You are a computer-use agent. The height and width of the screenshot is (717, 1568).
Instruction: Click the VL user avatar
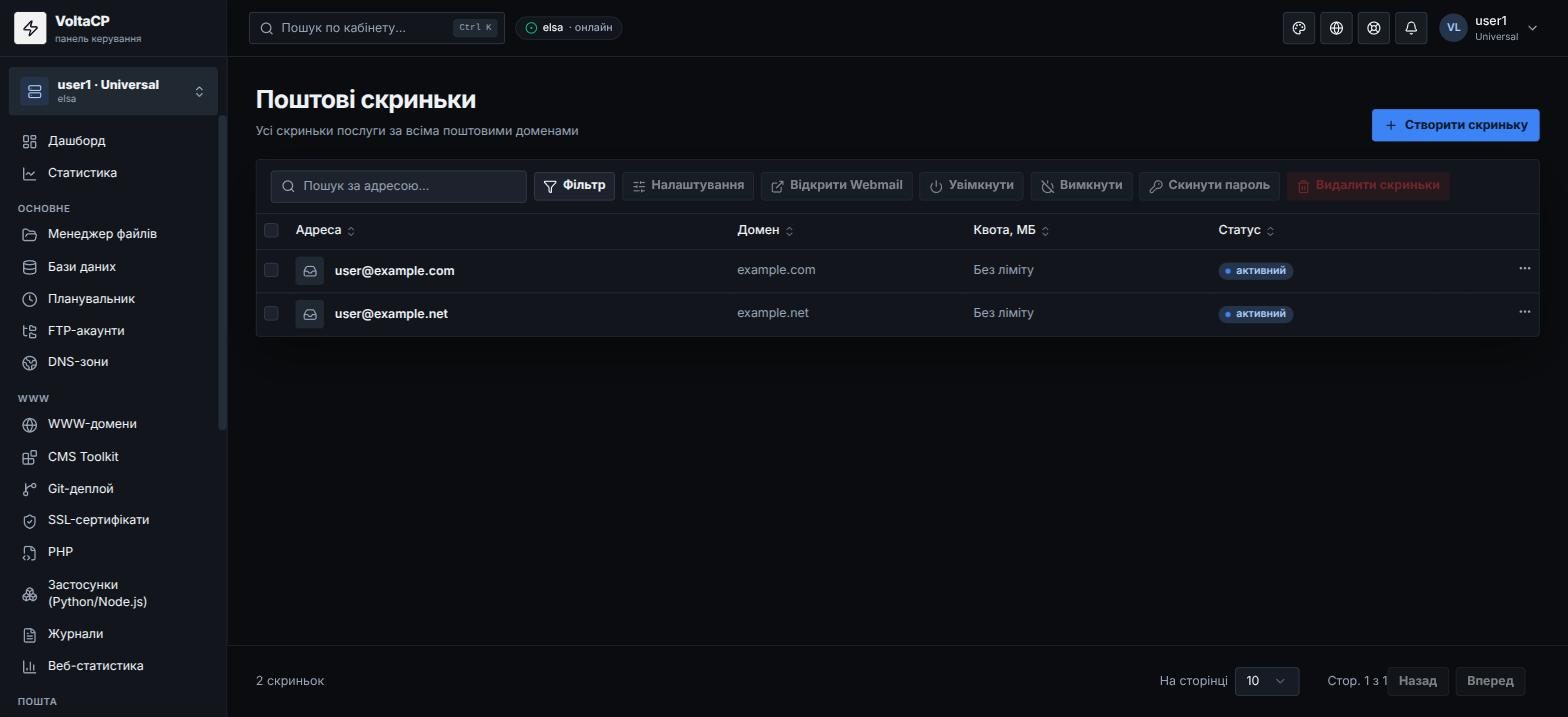pos(1453,28)
